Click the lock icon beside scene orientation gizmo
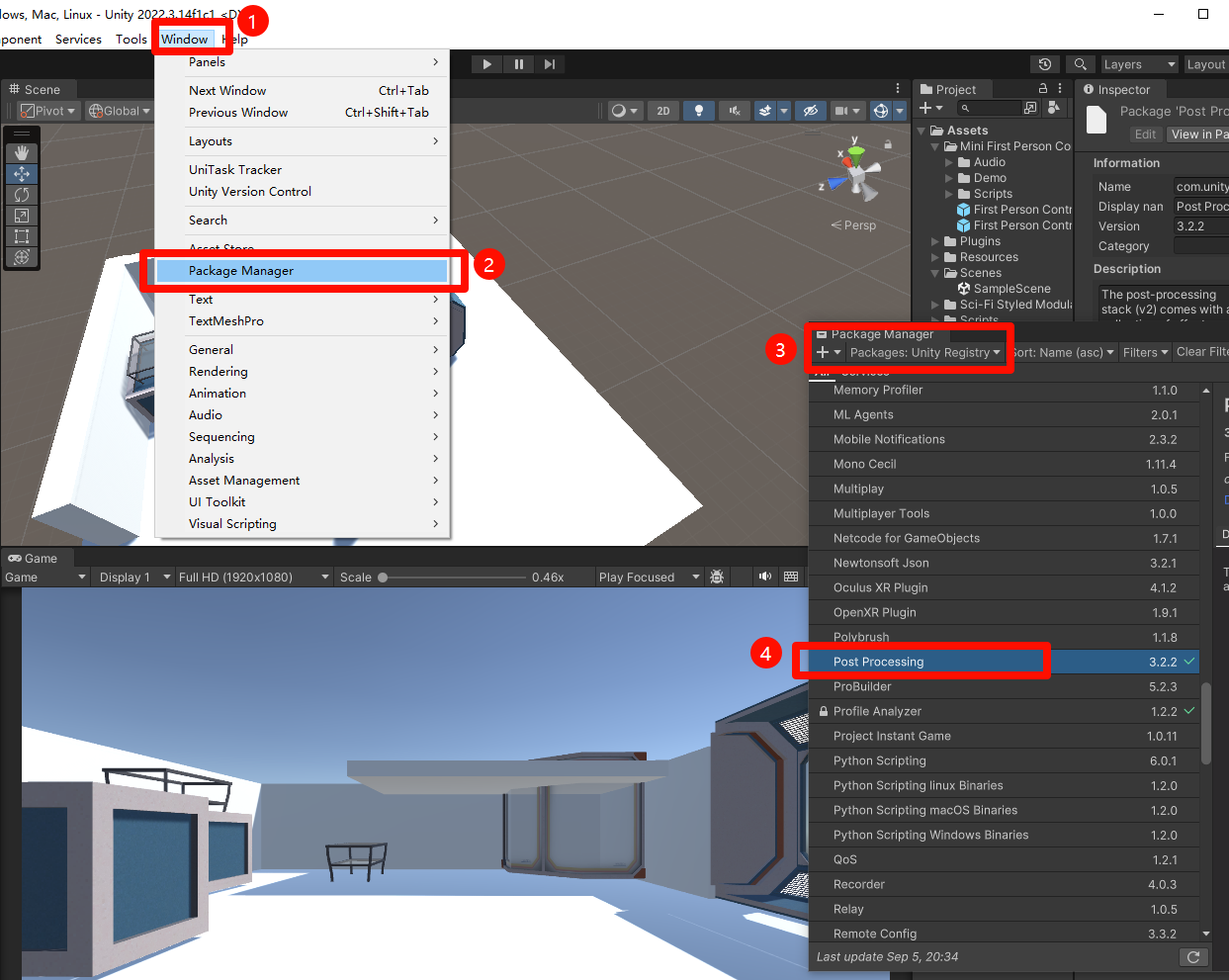This screenshot has height=980, width=1229. pos(888,144)
